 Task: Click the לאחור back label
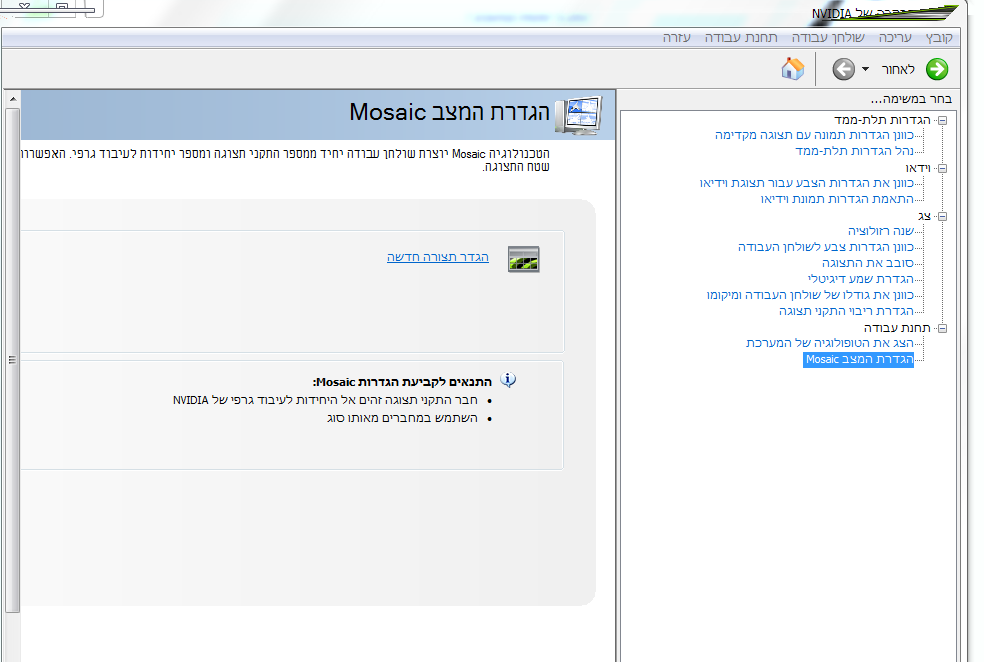tap(898, 69)
